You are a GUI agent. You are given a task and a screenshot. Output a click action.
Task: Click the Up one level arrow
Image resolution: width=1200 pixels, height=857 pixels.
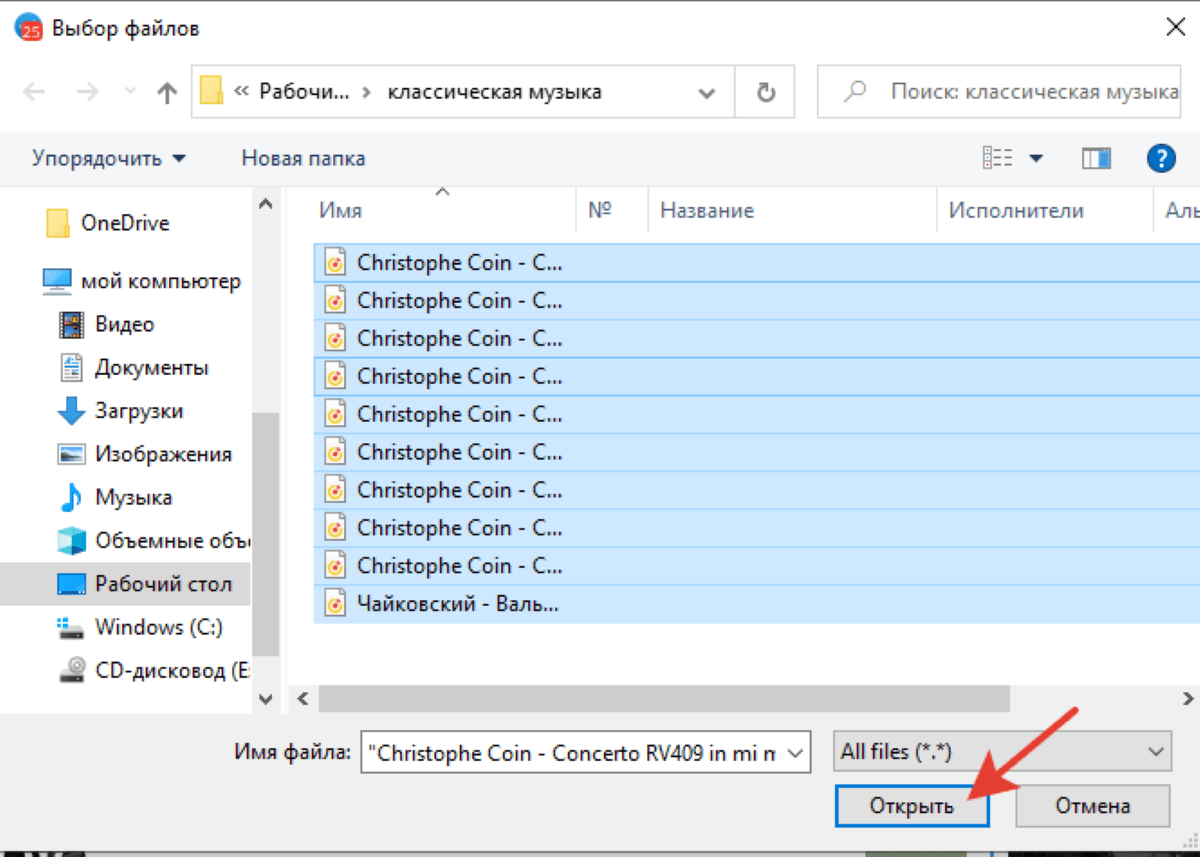coord(167,93)
